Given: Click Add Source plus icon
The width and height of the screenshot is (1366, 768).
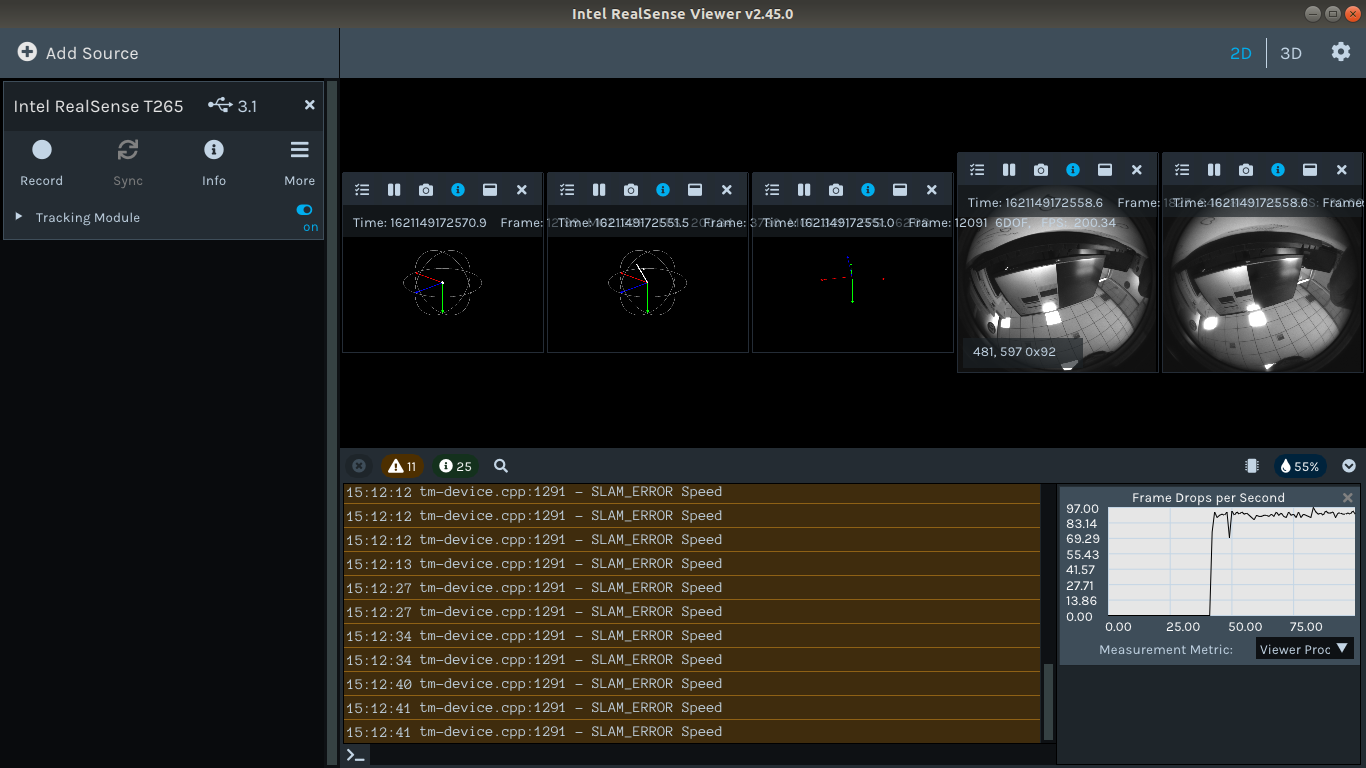Looking at the screenshot, I should [x=27, y=53].
